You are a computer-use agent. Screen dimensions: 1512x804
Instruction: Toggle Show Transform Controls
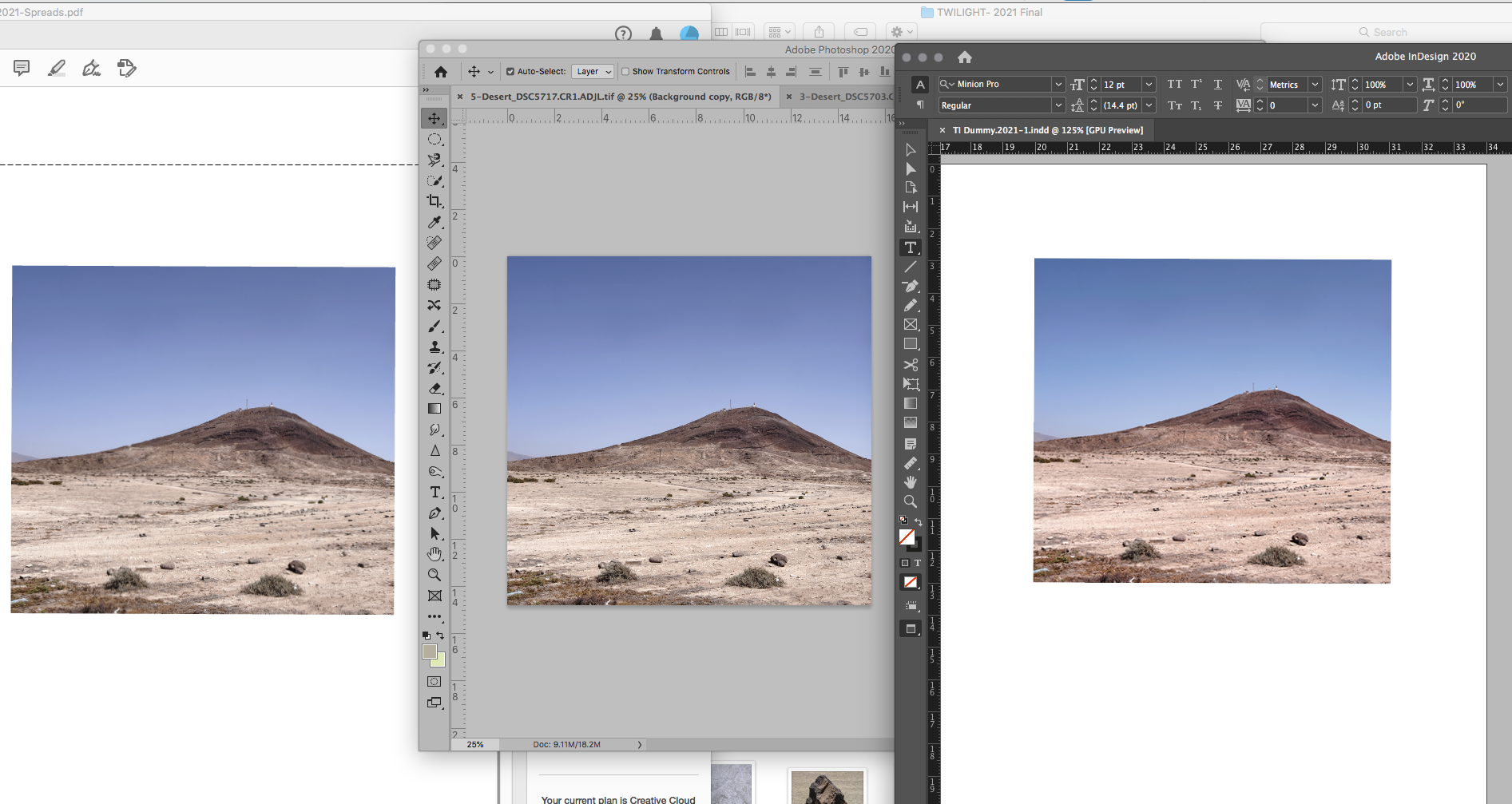pyautogui.click(x=624, y=71)
